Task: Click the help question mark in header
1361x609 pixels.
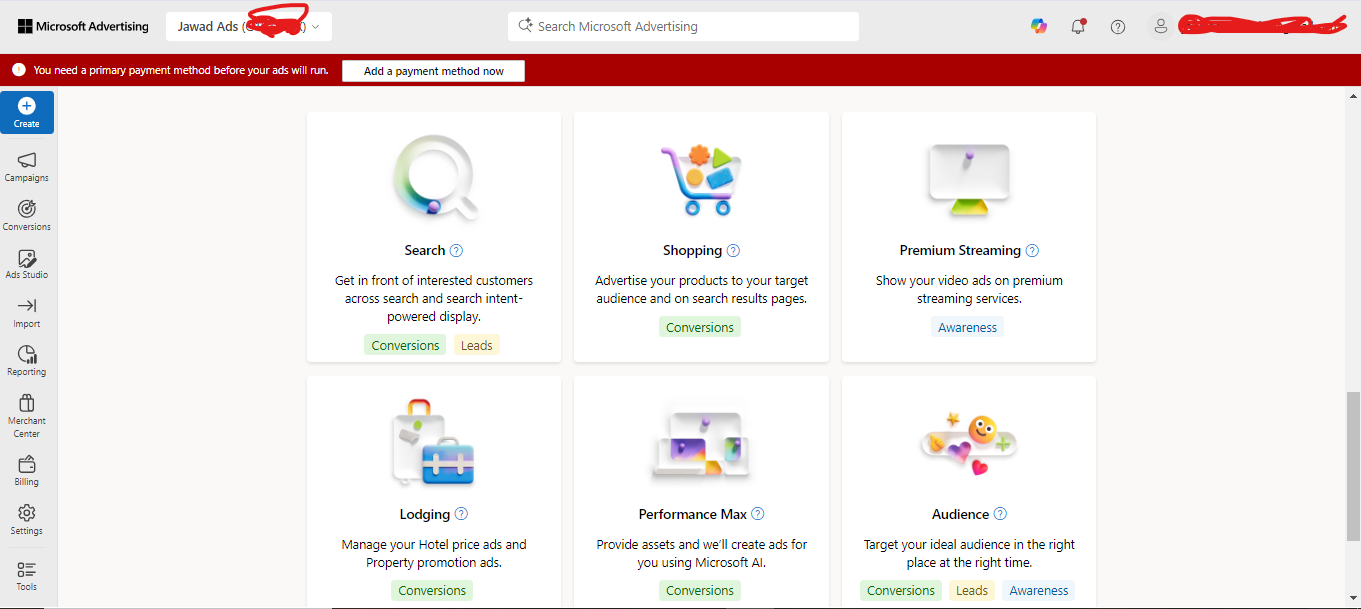Action: tap(1118, 27)
